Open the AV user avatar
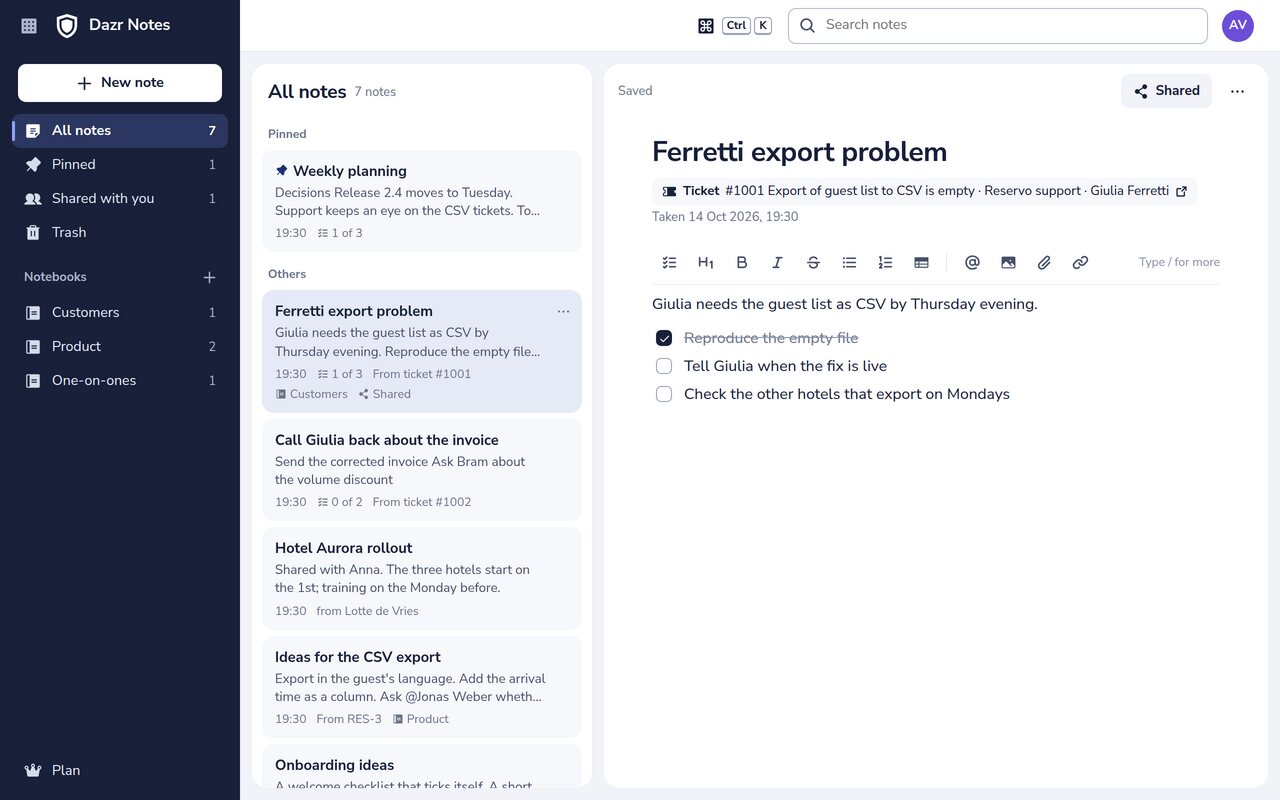The width and height of the screenshot is (1280, 800). (1238, 26)
